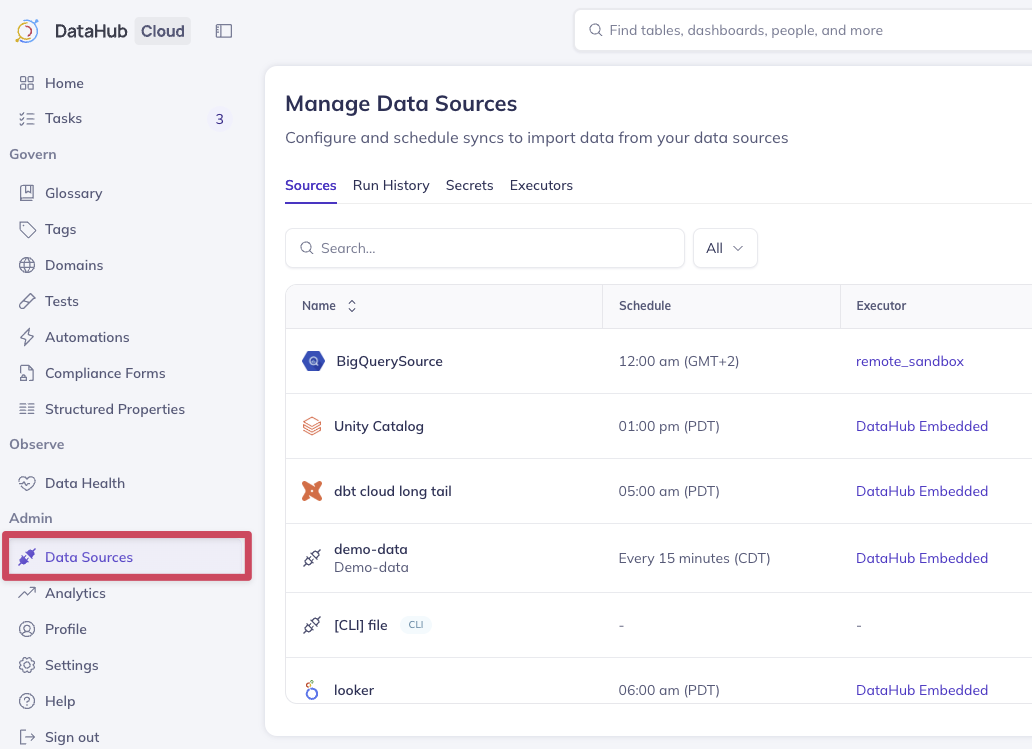Open Glossary in the sidebar
The image size is (1032, 749).
click(74, 193)
